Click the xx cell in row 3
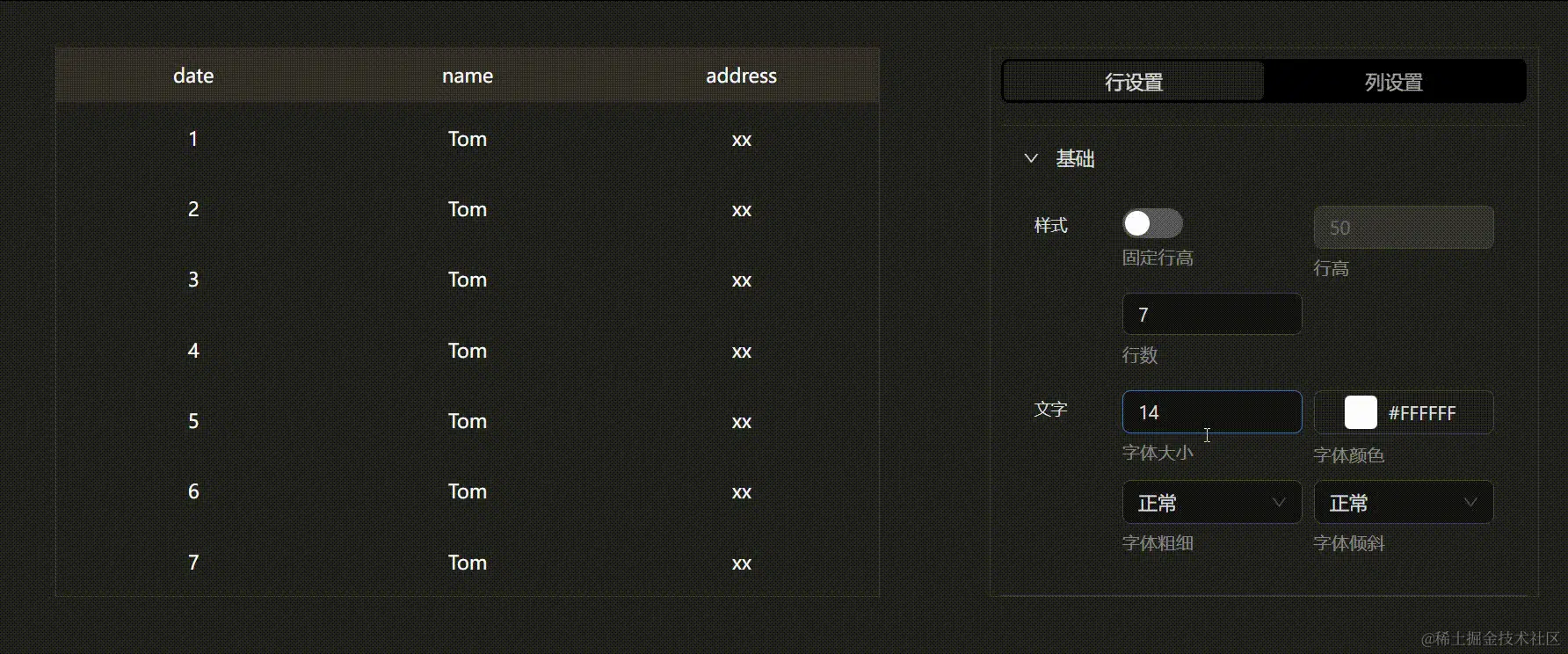This screenshot has height=654, width=1568. pyautogui.click(x=741, y=280)
